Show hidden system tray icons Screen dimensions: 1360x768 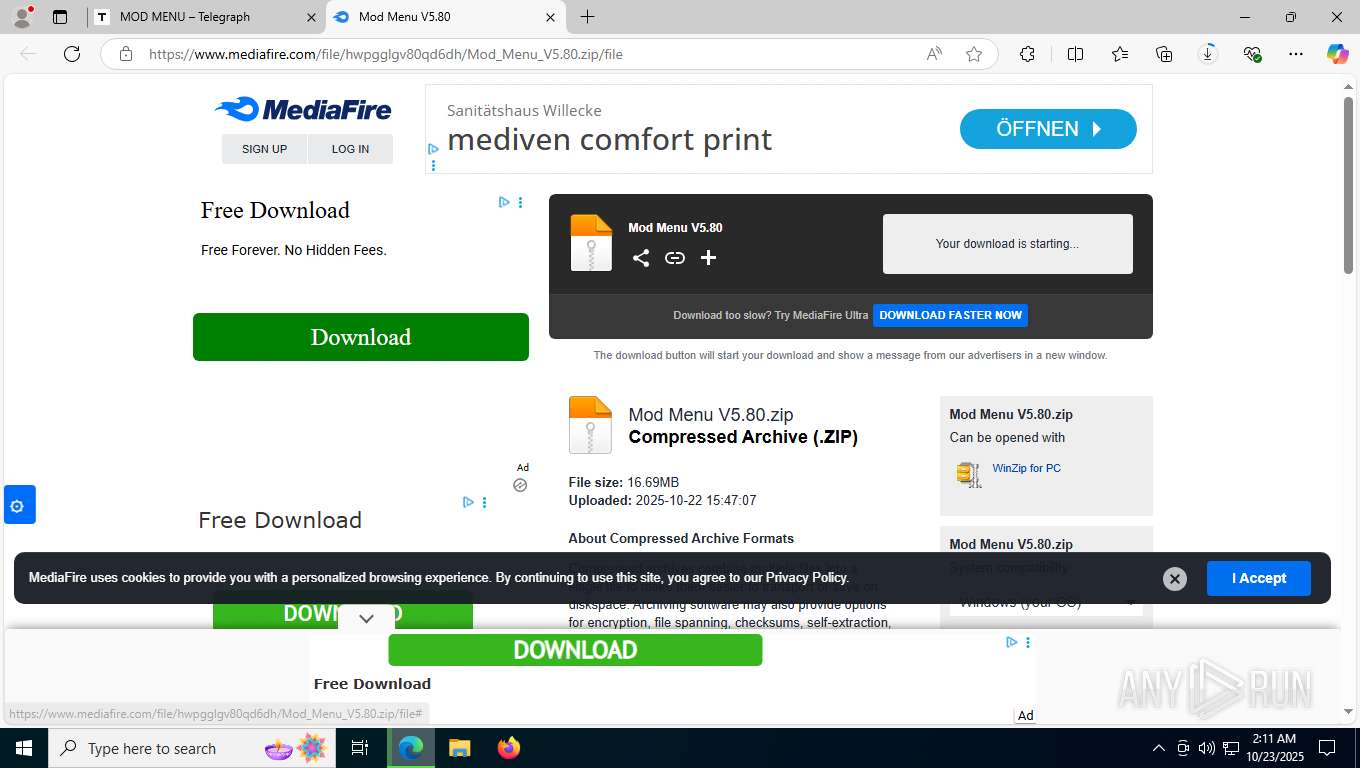1159,748
